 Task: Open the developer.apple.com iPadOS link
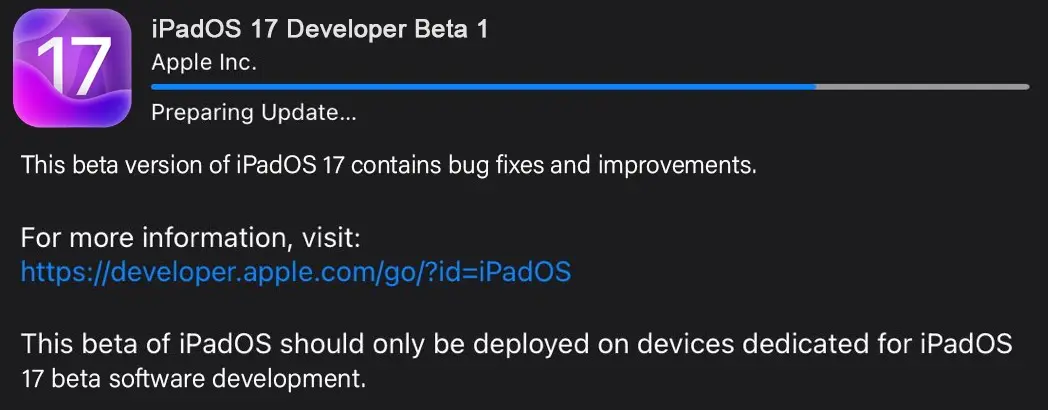pyautogui.click(x=295, y=271)
